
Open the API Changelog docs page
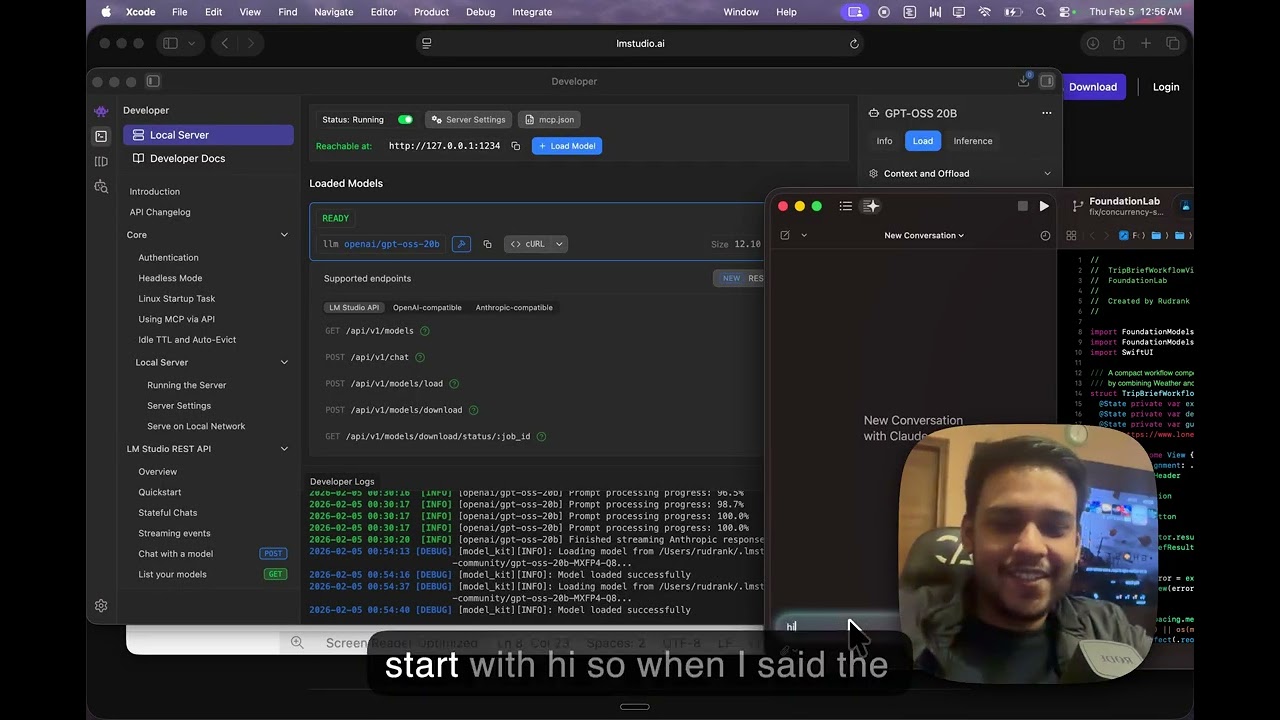(x=160, y=212)
